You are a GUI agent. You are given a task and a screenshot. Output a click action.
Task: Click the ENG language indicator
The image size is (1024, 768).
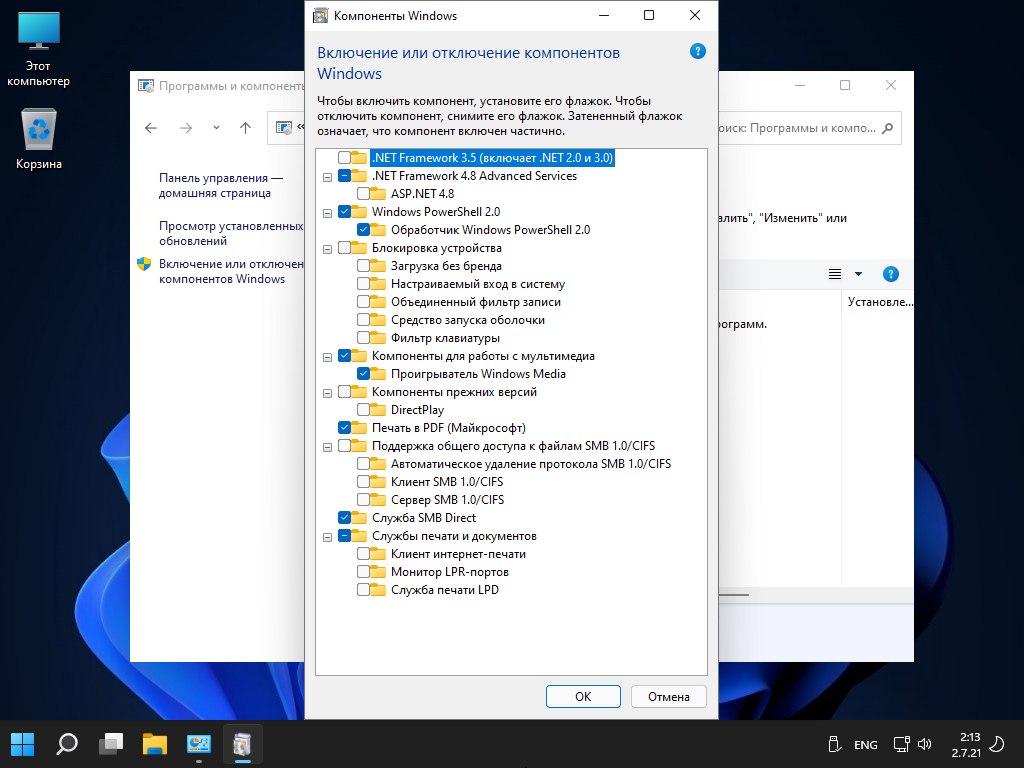pyautogui.click(x=865, y=744)
